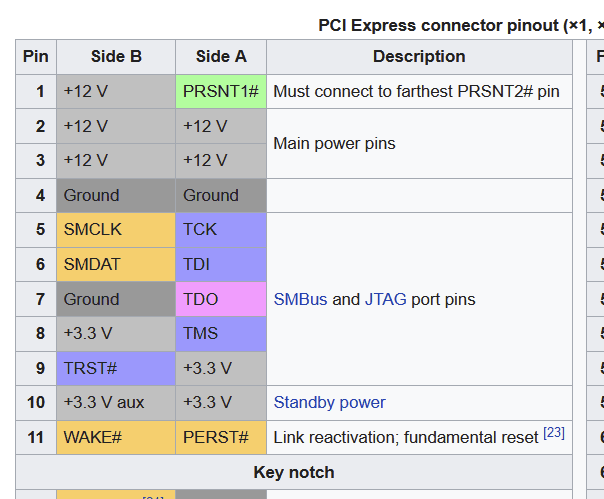Click the 'Link reactivation; fundamental reset' text
This screenshot has width=604, height=499.
click(x=406, y=438)
